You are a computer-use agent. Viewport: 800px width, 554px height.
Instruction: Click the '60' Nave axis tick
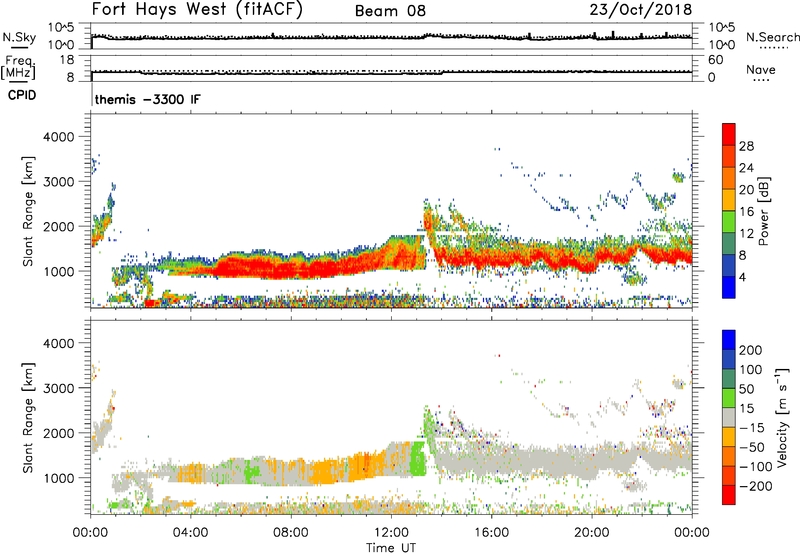tap(715, 60)
